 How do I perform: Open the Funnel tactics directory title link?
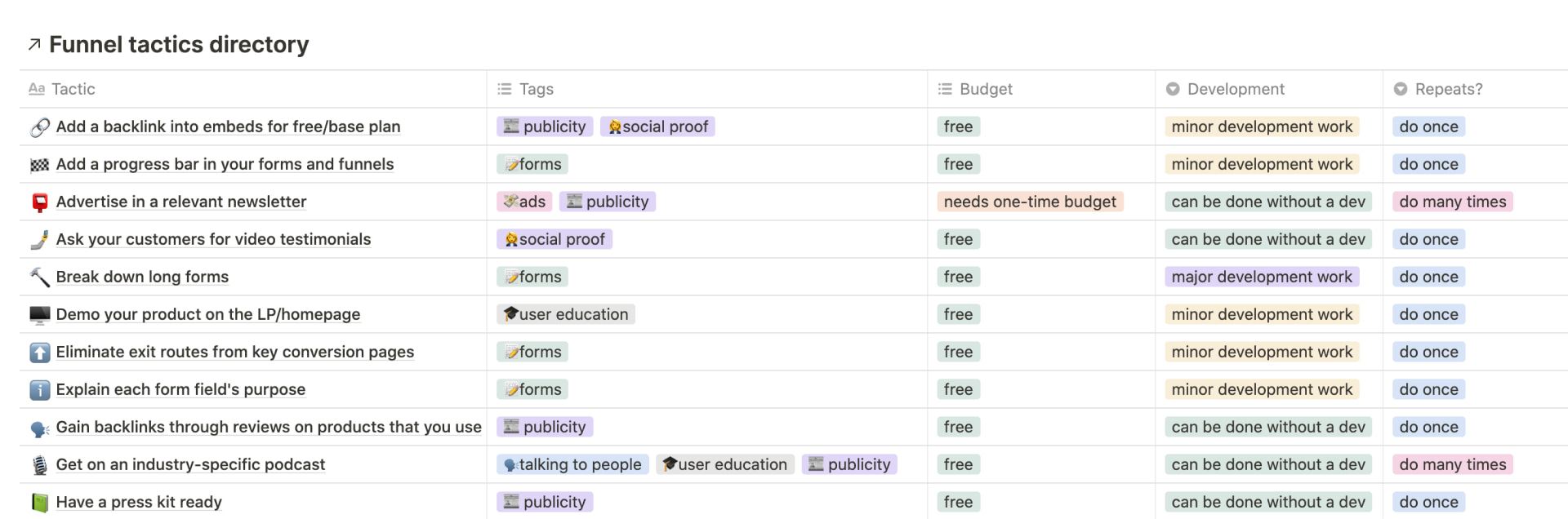click(179, 44)
